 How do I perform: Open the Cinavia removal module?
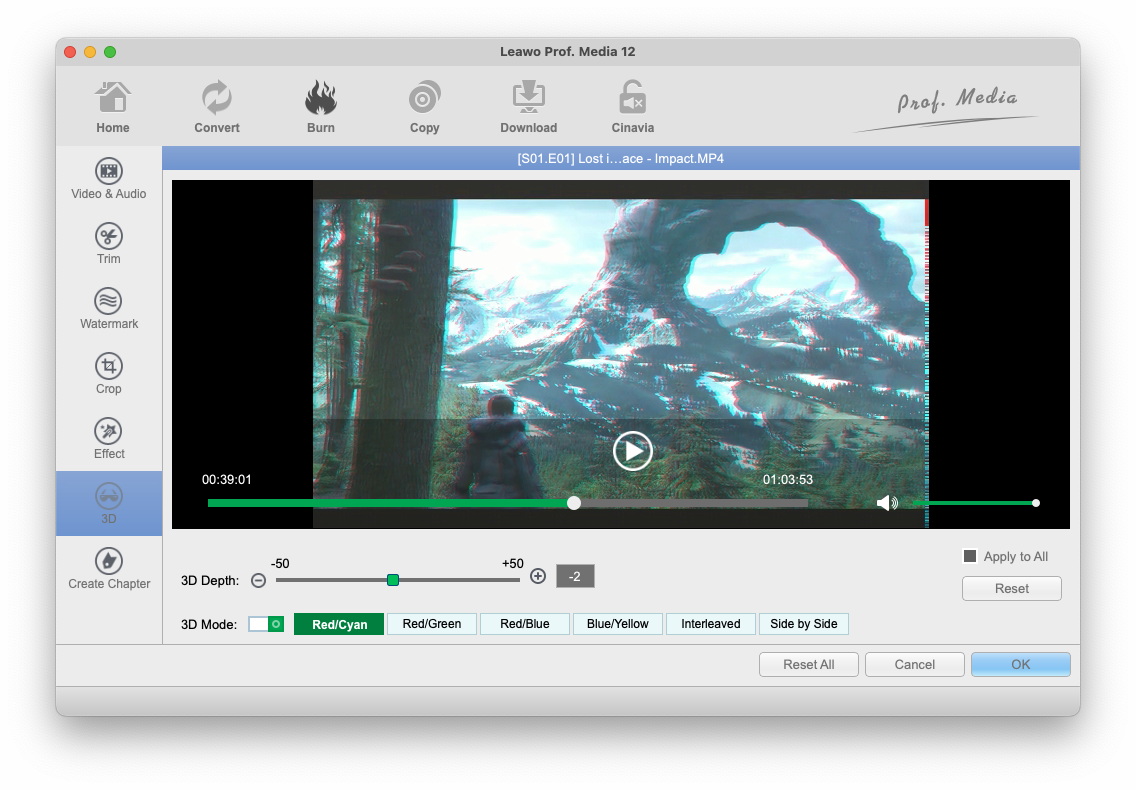632,108
